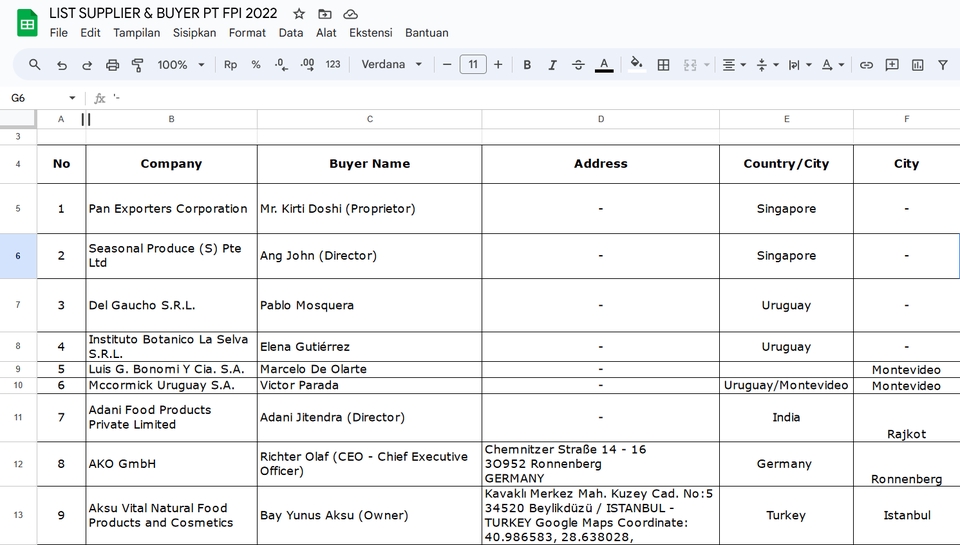Open the horizontal align dropdown

coord(734,64)
